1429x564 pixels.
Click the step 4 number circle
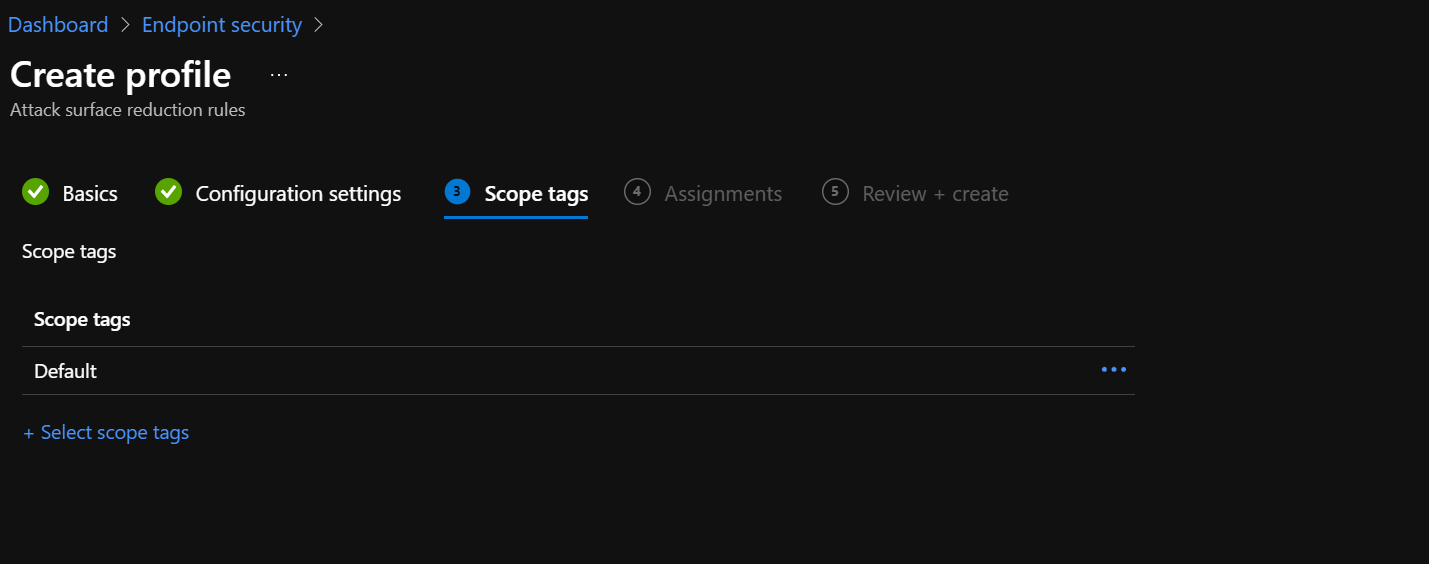click(x=637, y=192)
